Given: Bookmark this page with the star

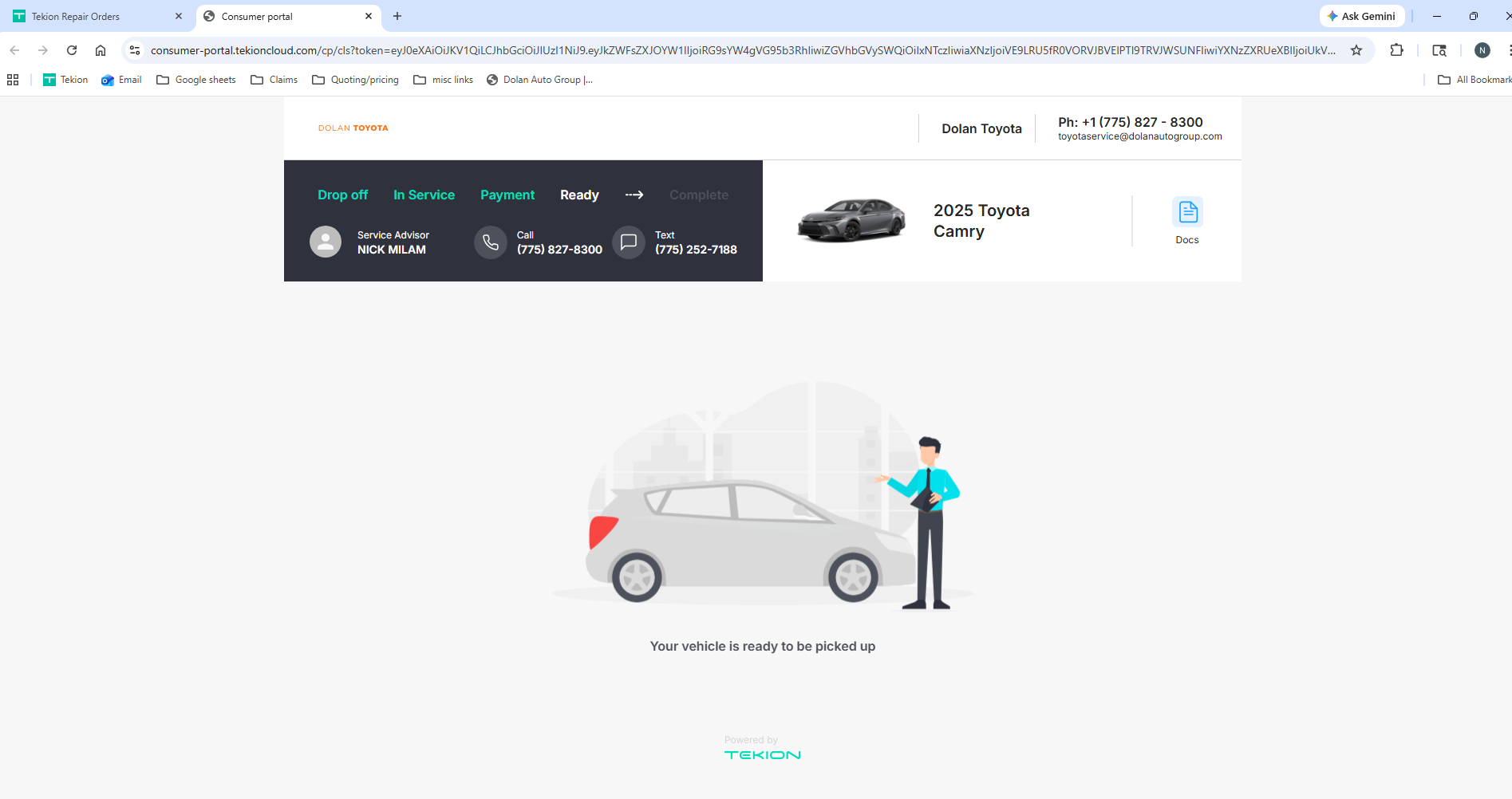Looking at the screenshot, I should tap(1356, 50).
